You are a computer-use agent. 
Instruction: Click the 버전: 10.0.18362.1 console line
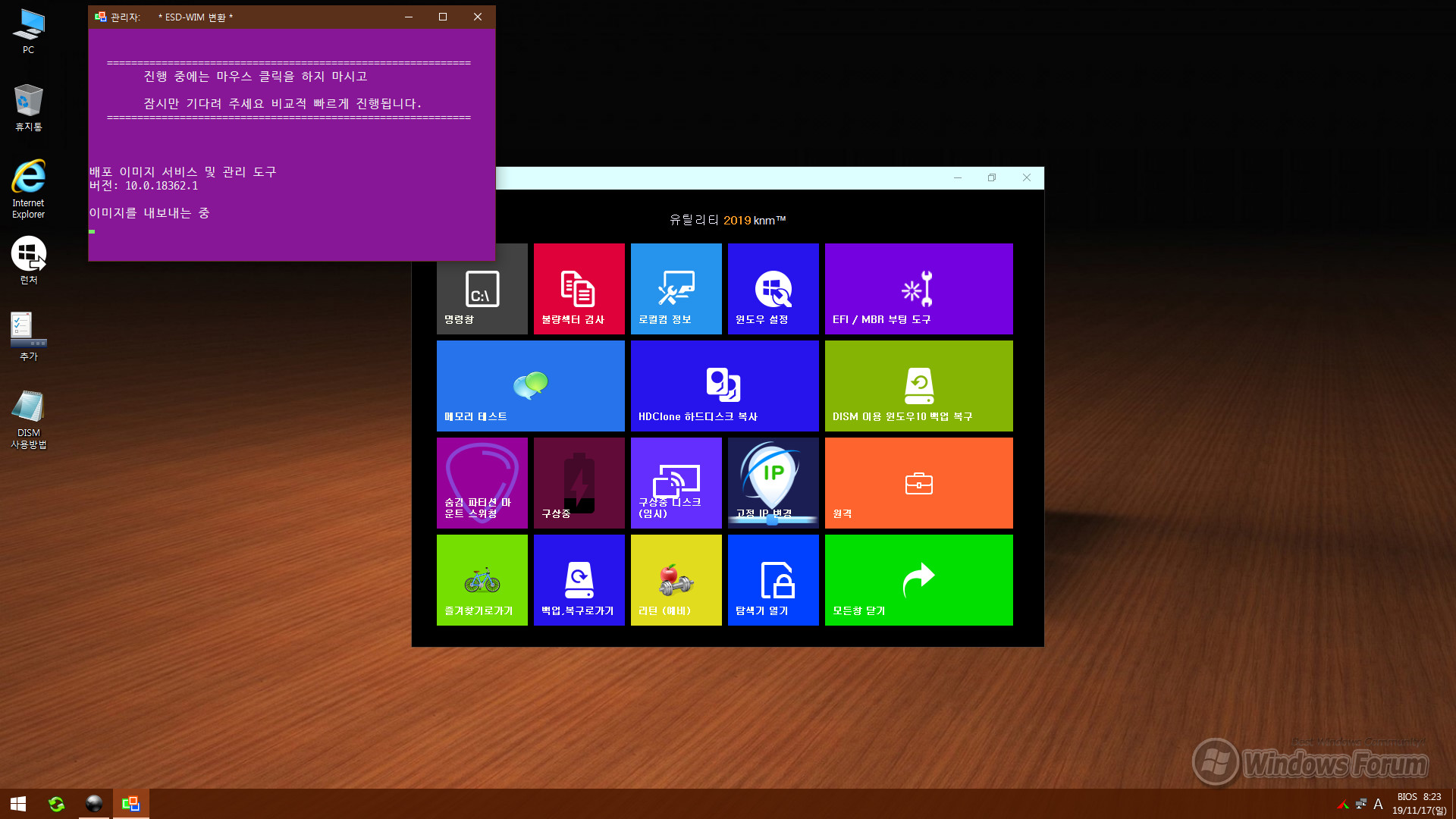coord(144,186)
